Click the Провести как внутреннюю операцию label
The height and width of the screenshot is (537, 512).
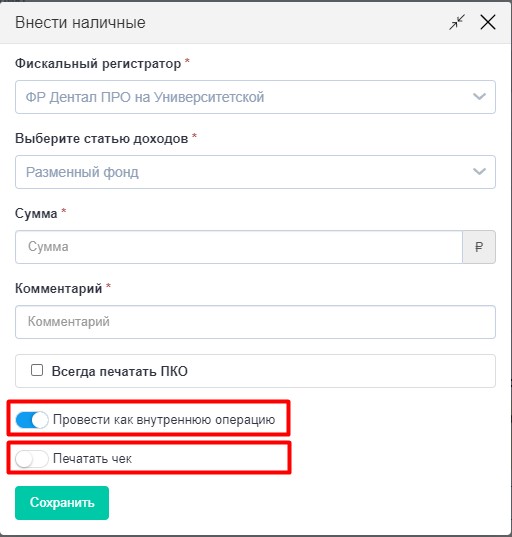164,420
